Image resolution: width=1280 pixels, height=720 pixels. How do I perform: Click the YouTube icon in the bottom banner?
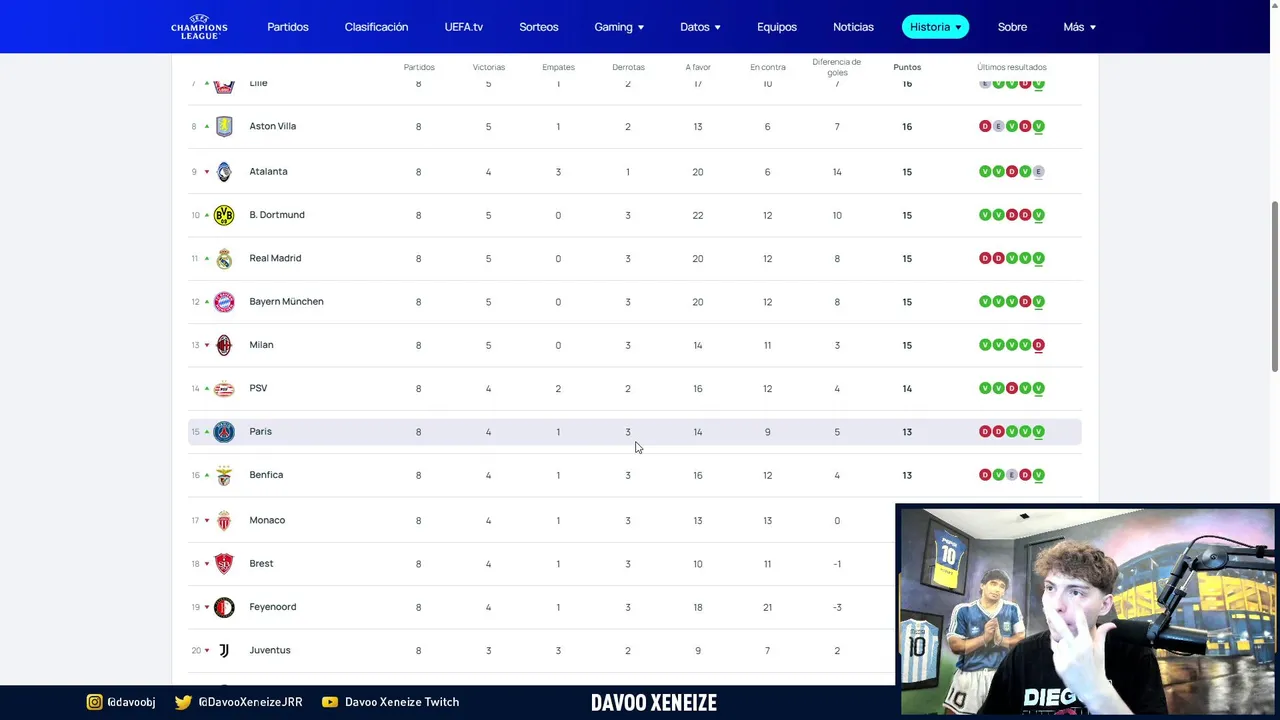[x=330, y=702]
